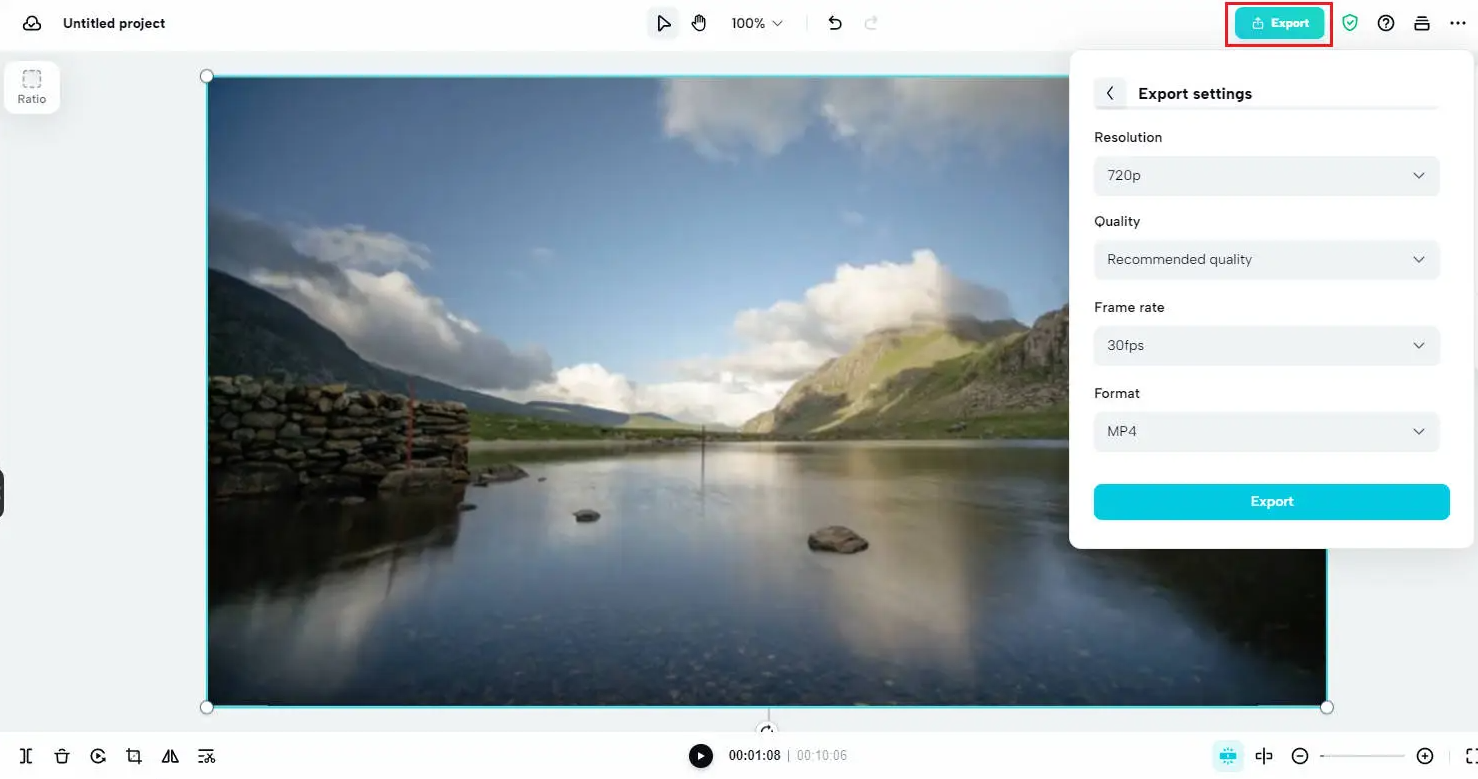The height and width of the screenshot is (779, 1478).
Task: Toggle the split-view icon near the zoom slider
Action: [x=1264, y=756]
